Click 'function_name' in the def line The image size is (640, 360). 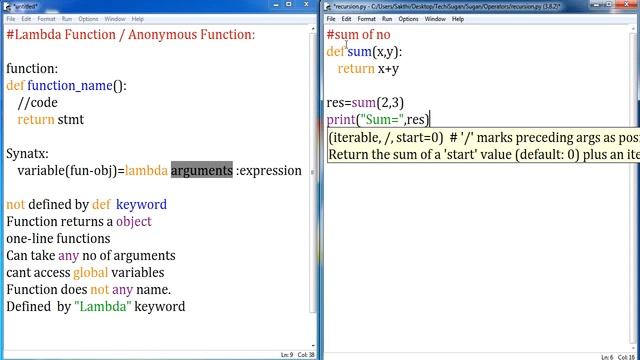click(70, 86)
